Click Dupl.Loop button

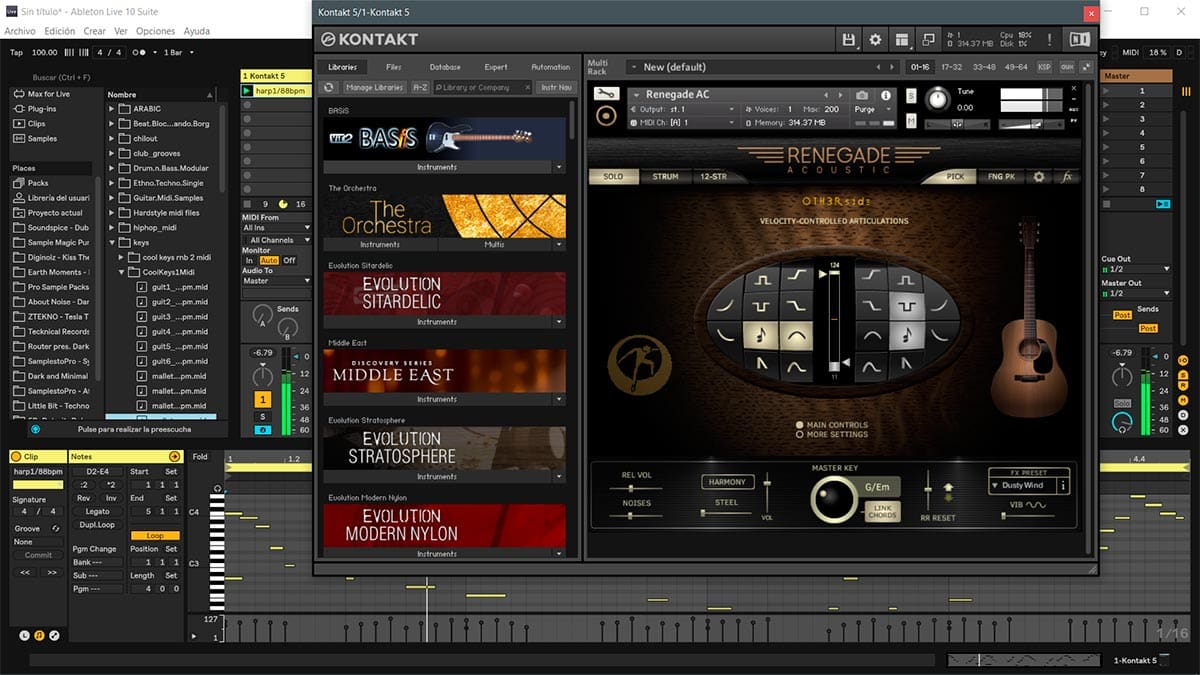click(97, 524)
